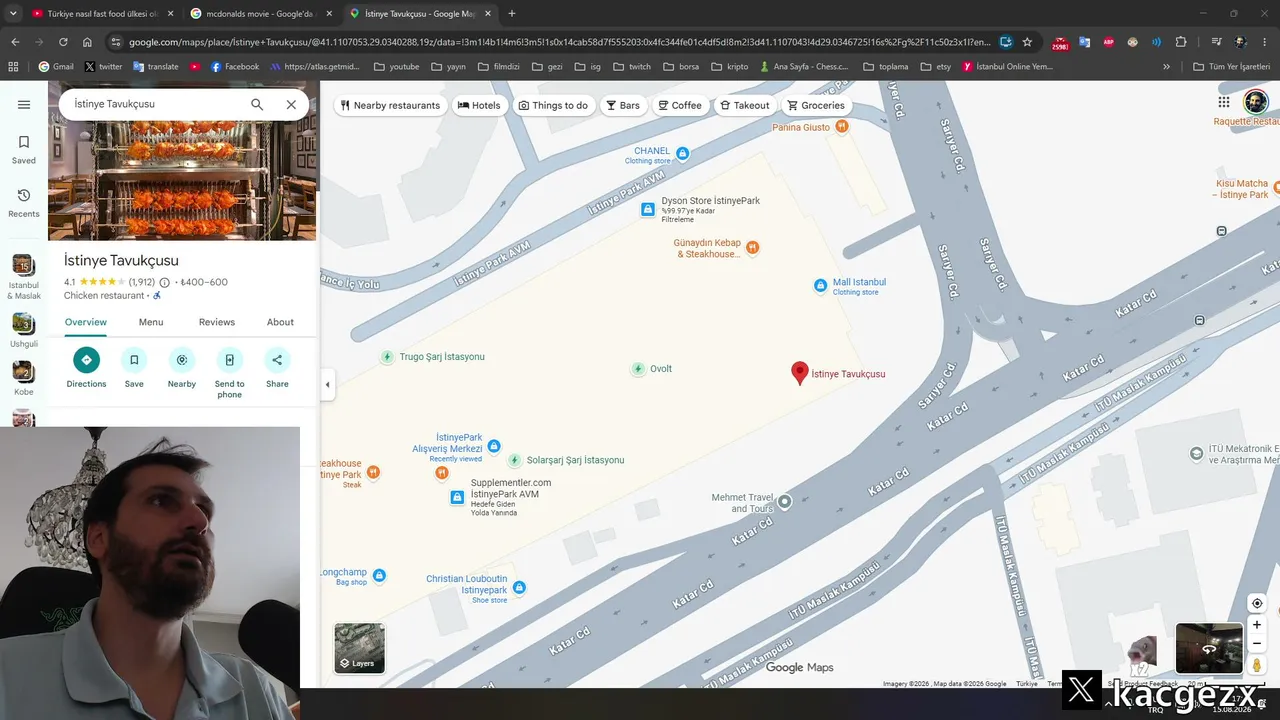Open the Supplementler.com İstinyePark AVM marker
1280x720 pixels.
pyautogui.click(x=457, y=496)
